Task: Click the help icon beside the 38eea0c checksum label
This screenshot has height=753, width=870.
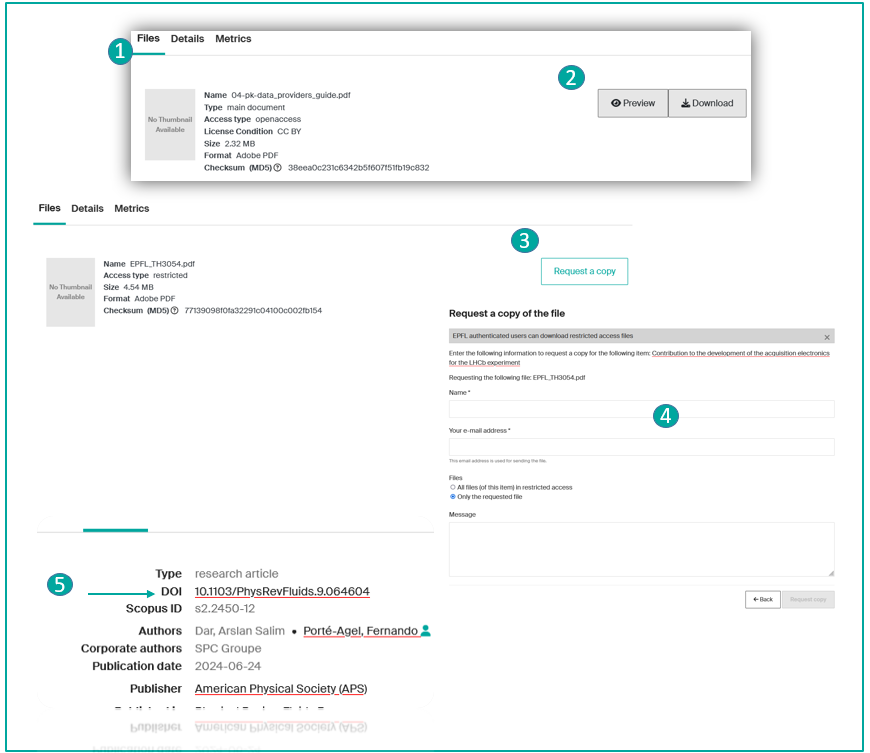Action: 277,167
